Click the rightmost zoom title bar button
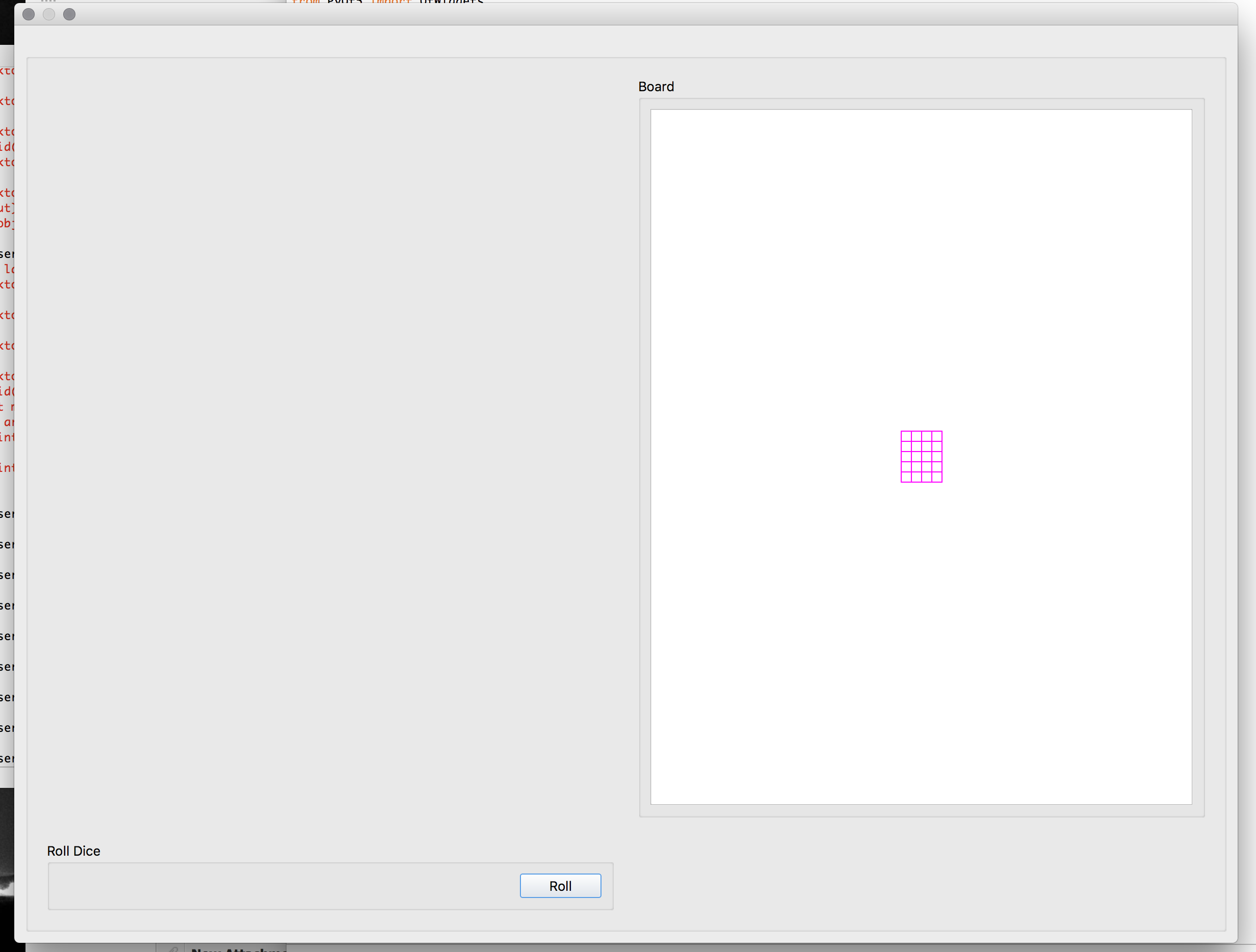Viewport: 1256px width, 952px height. tap(69, 14)
